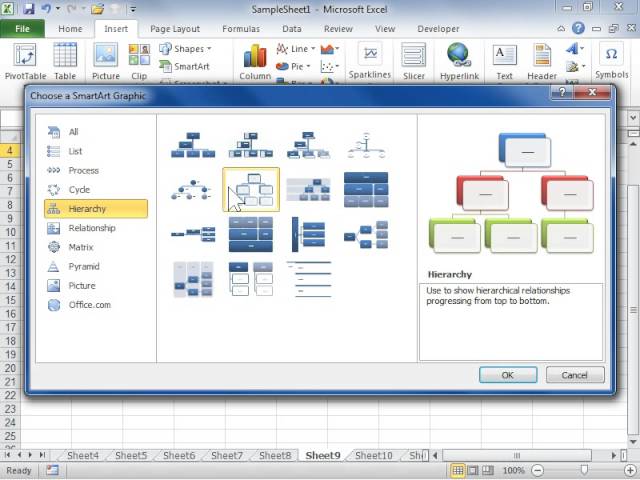
Task: Click the zoom slider handle
Action: coord(584,470)
